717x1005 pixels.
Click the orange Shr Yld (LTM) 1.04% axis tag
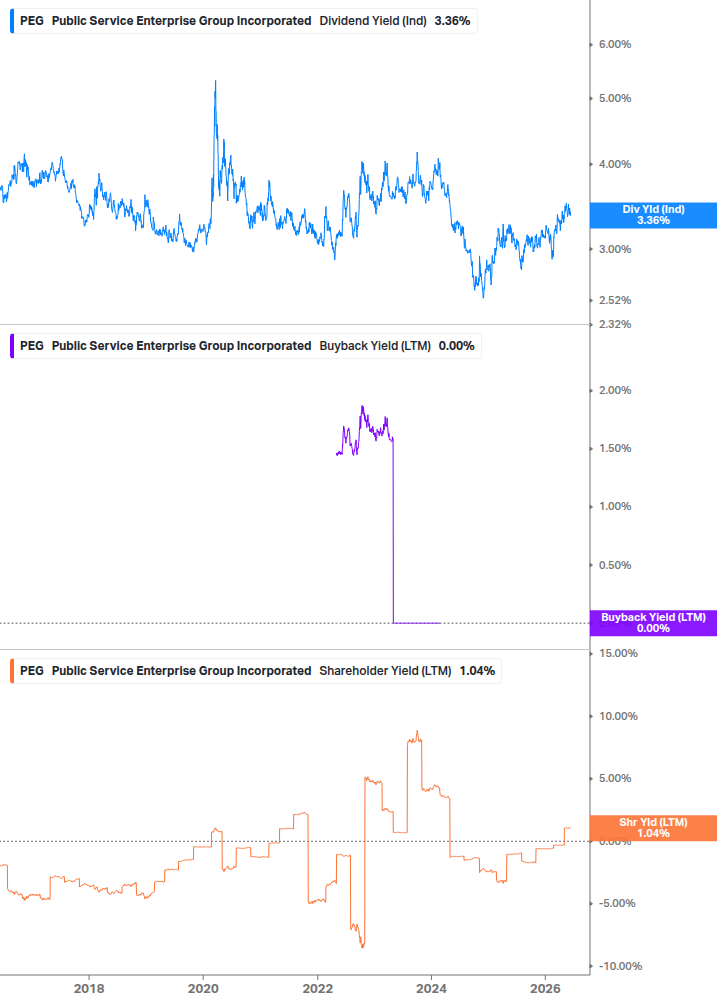(653, 828)
